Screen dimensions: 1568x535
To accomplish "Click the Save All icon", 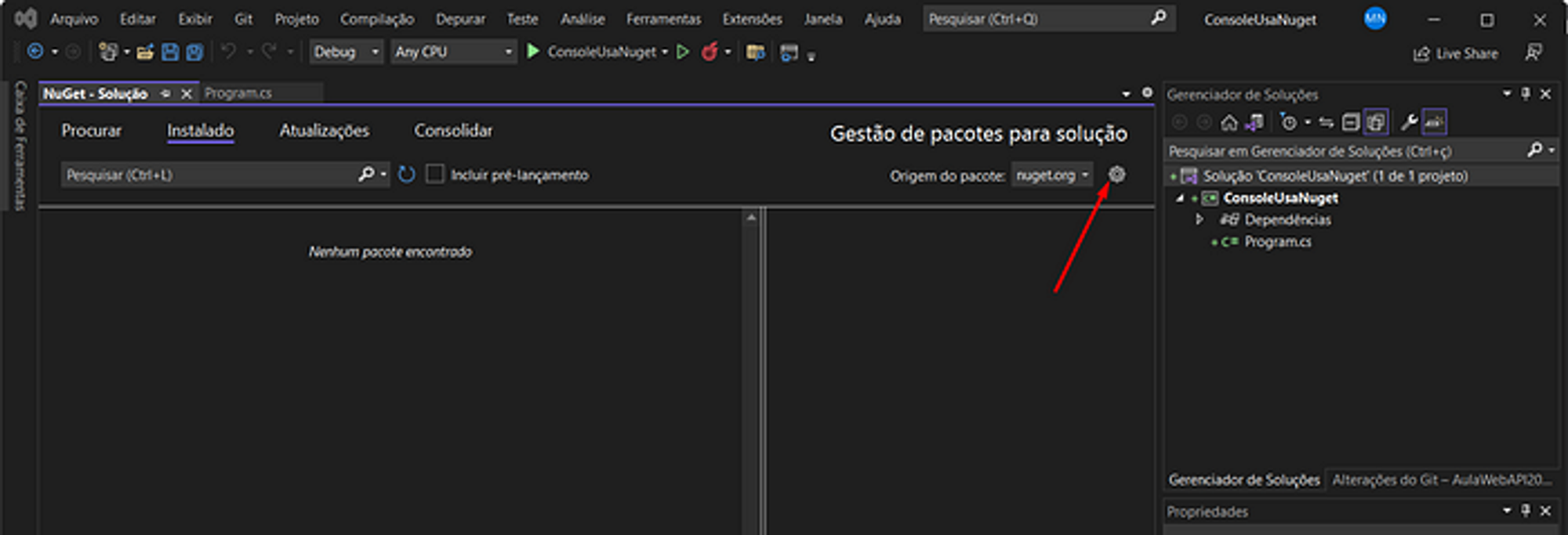I will 194,52.
